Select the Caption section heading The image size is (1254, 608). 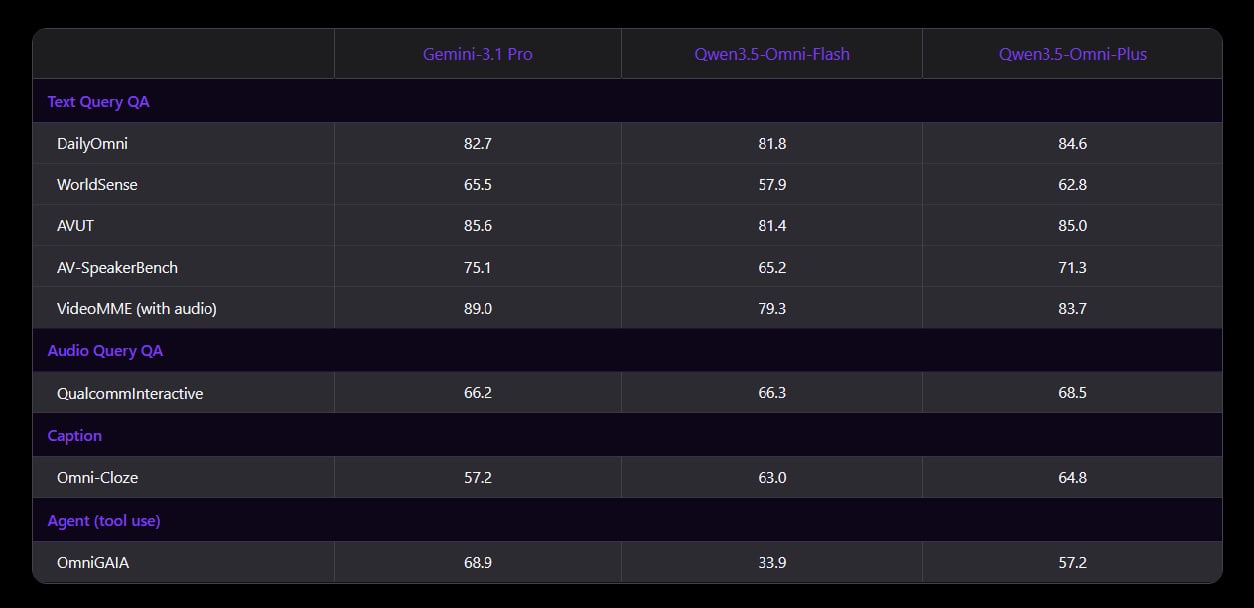coord(75,436)
